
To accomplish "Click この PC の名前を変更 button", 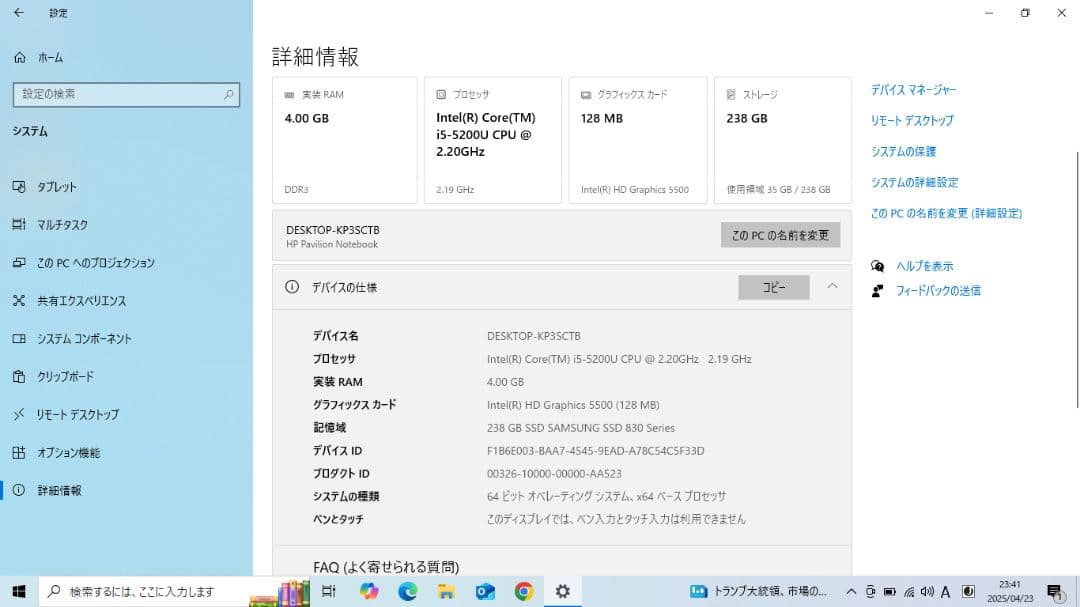I will tap(780, 235).
